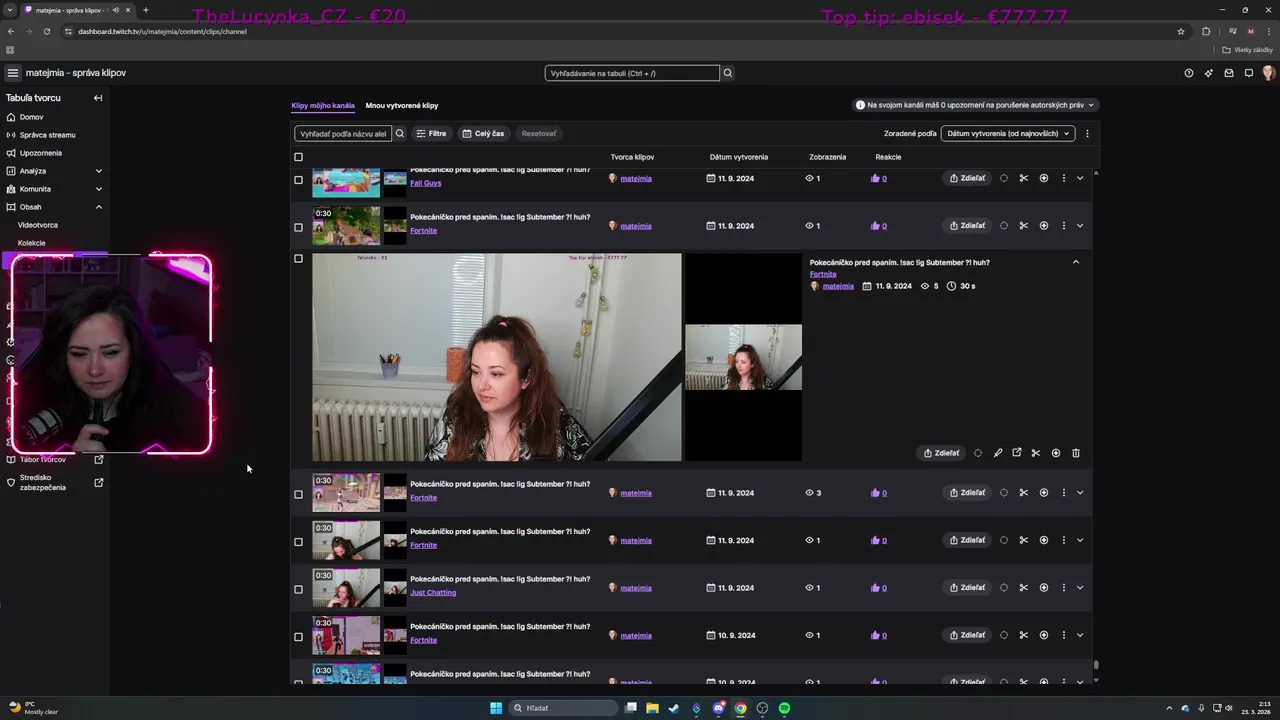Screen dimensions: 1280x720
Task: Open the Dátum vytvorenia sort dropdown
Action: tap(1008, 133)
